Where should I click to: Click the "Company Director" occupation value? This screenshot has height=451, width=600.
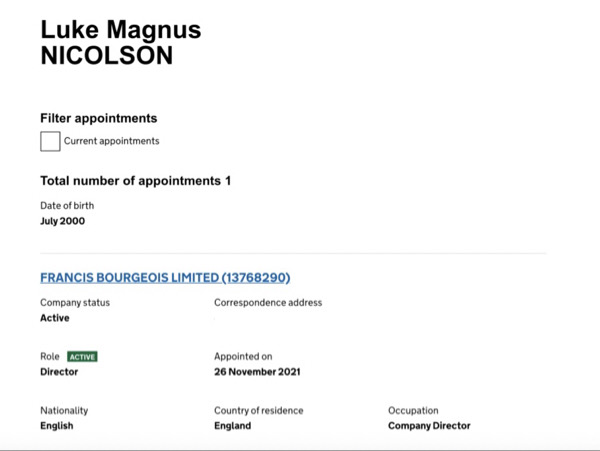coord(429,426)
